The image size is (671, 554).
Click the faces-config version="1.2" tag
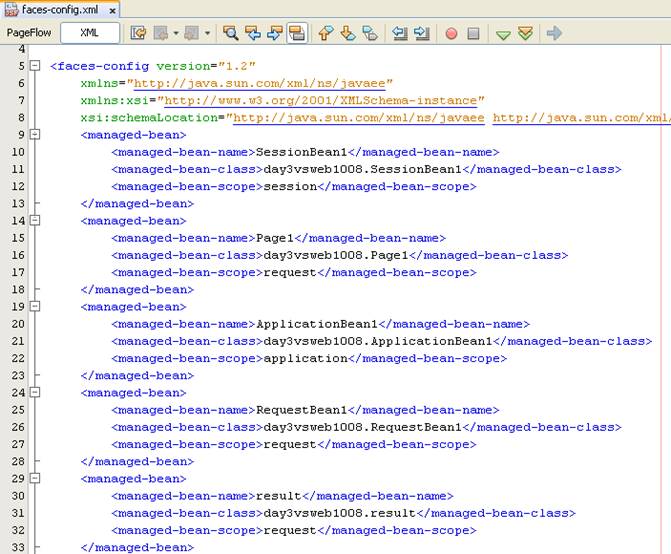pyautogui.click(x=153, y=66)
